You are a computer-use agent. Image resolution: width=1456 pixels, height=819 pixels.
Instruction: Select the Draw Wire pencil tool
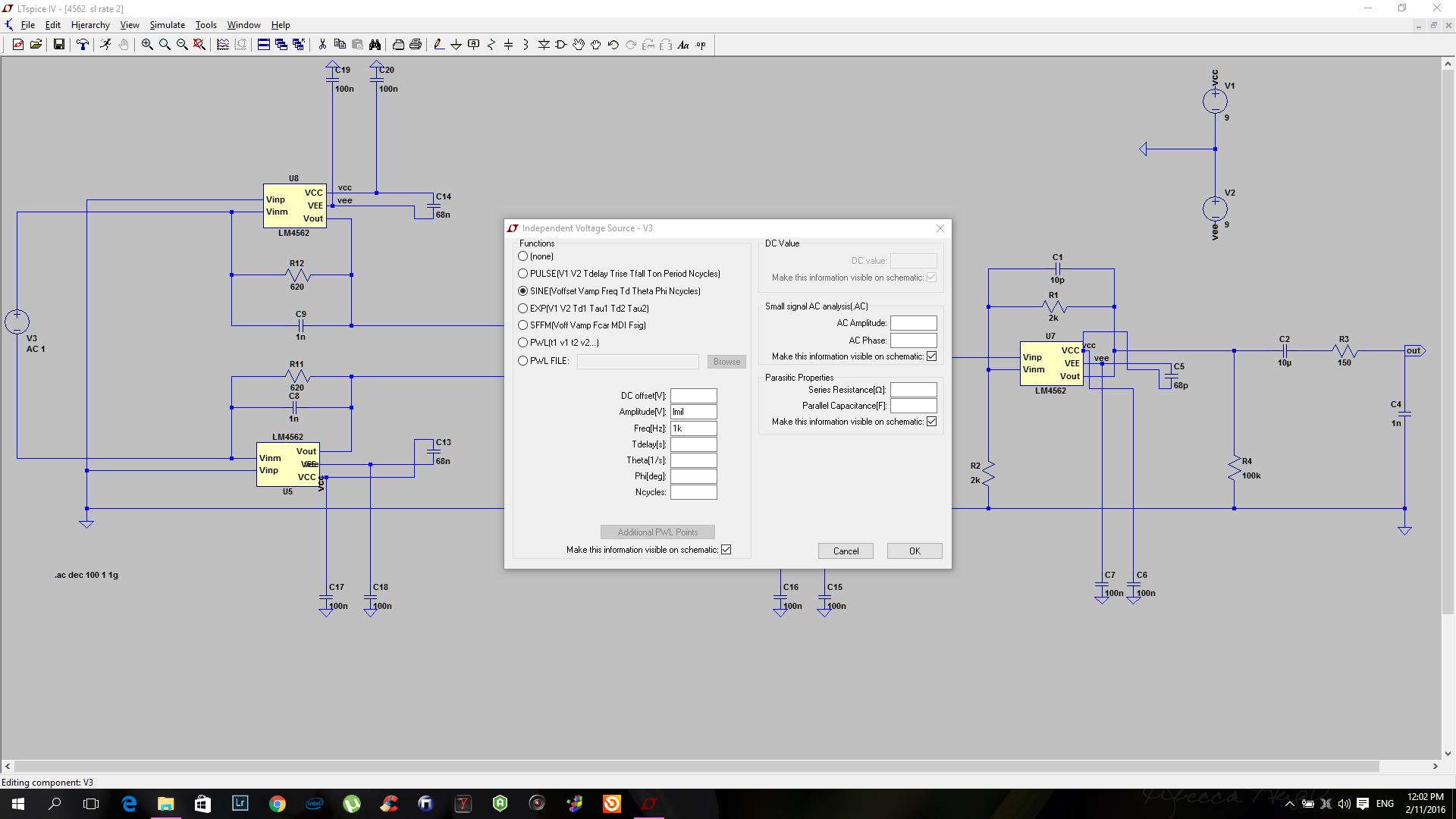pyautogui.click(x=439, y=45)
